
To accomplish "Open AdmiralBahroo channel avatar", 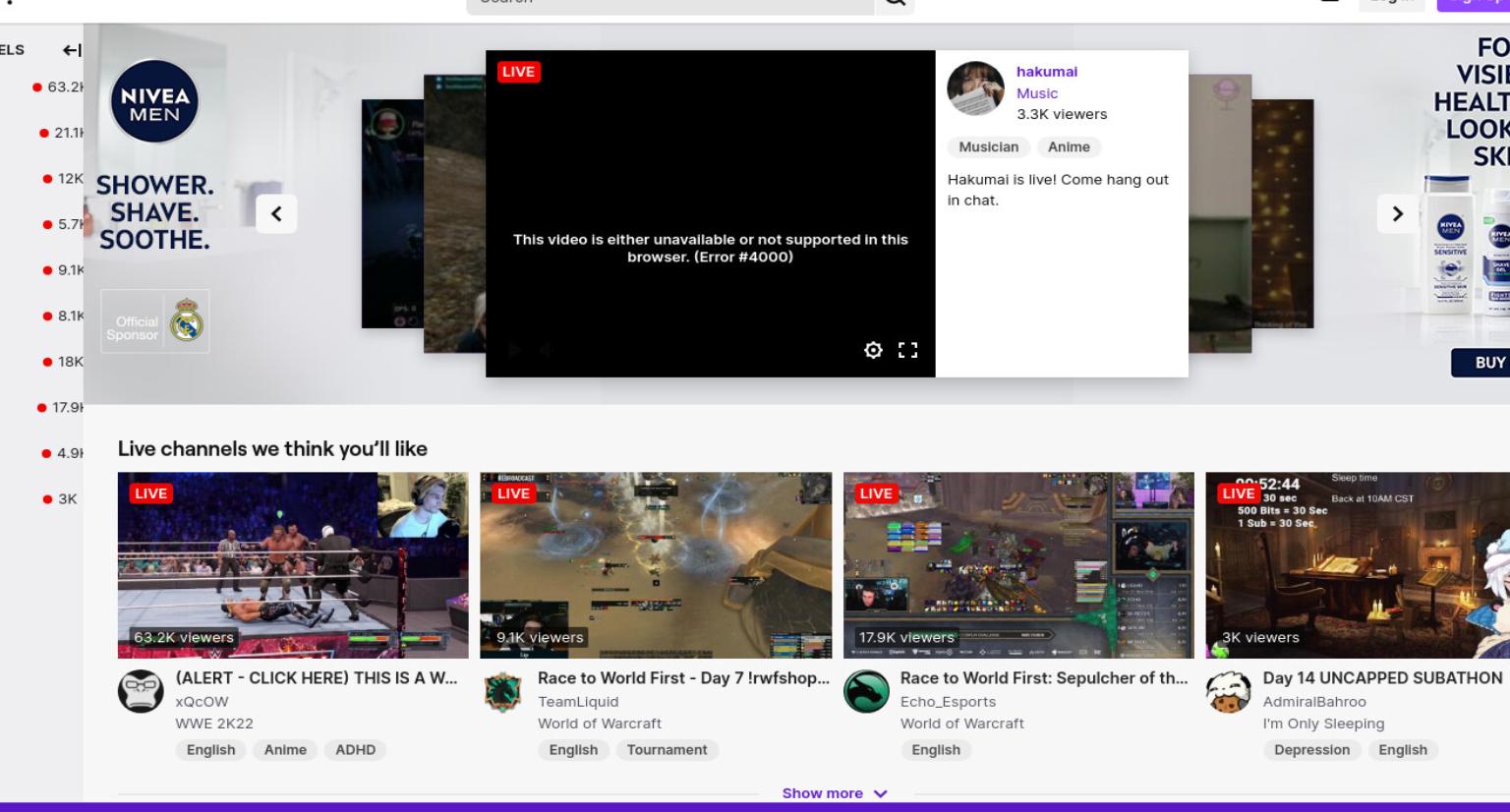I will point(1229,691).
